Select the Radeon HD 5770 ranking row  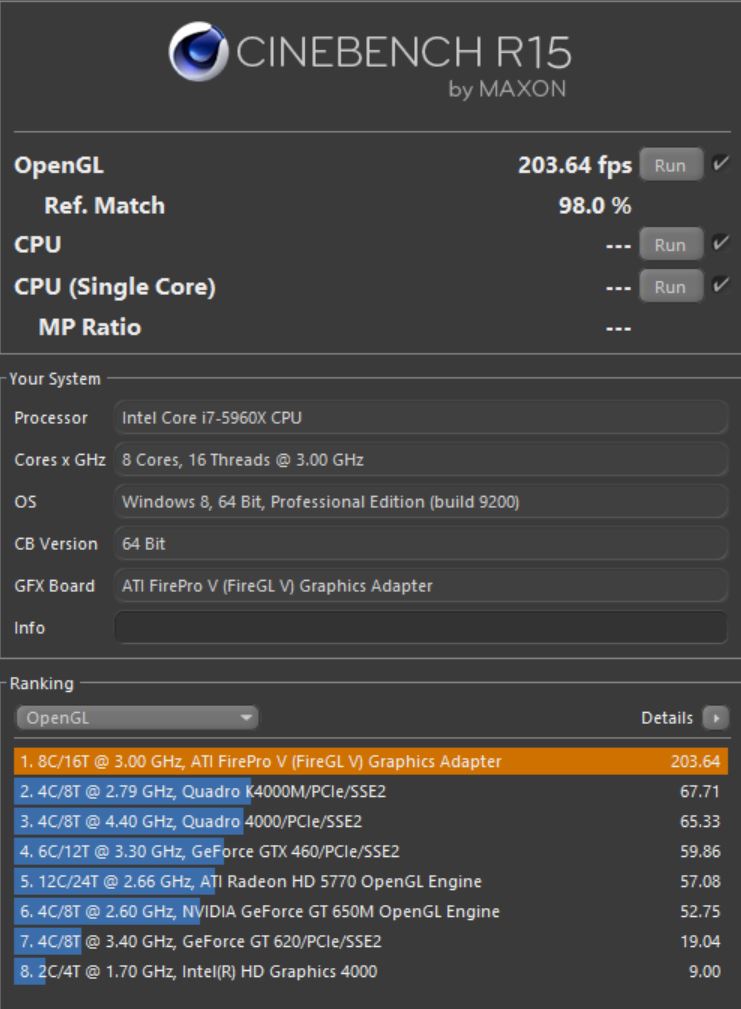click(x=370, y=882)
